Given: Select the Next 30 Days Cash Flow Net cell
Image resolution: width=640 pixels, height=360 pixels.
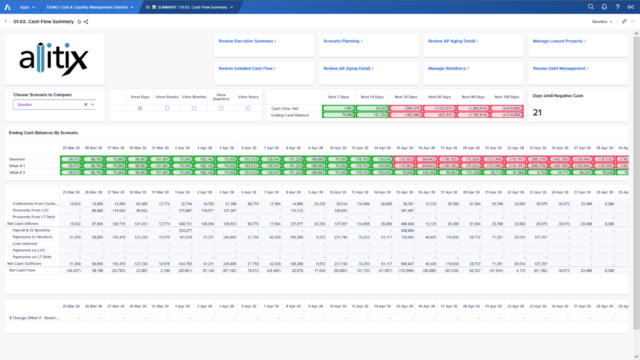Looking at the screenshot, I should coord(406,109).
